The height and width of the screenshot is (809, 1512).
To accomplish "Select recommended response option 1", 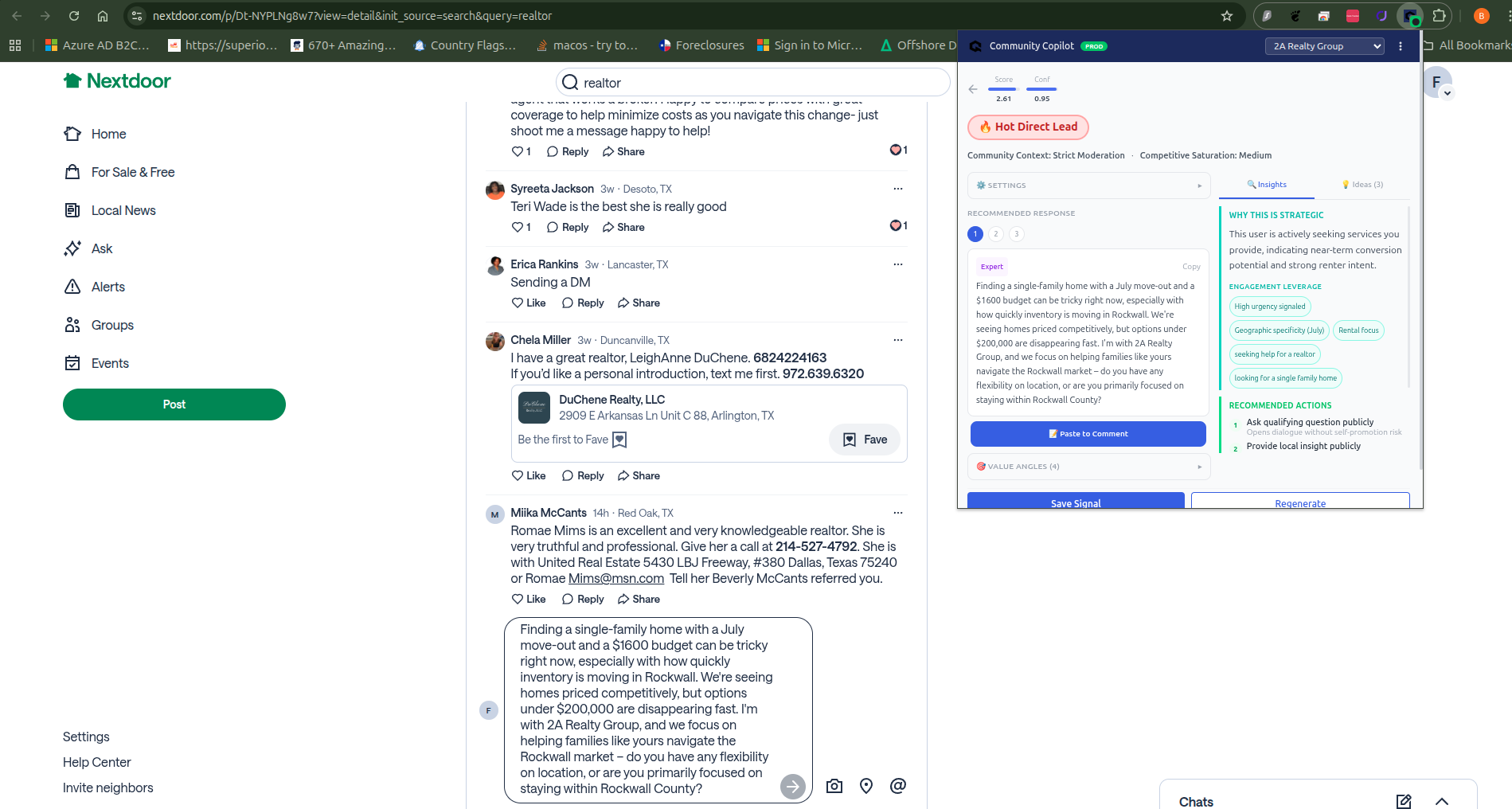I will click(975, 234).
